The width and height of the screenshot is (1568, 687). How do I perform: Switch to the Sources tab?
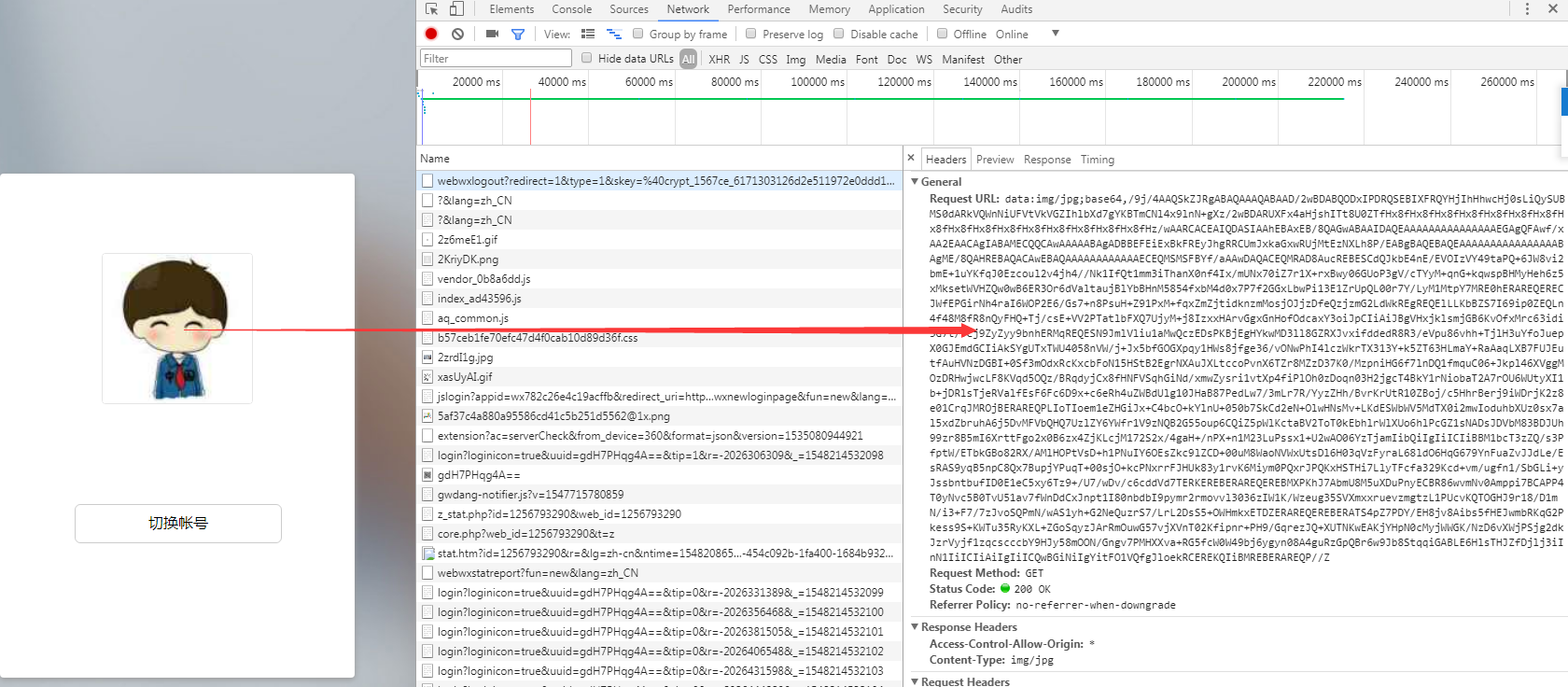point(629,9)
